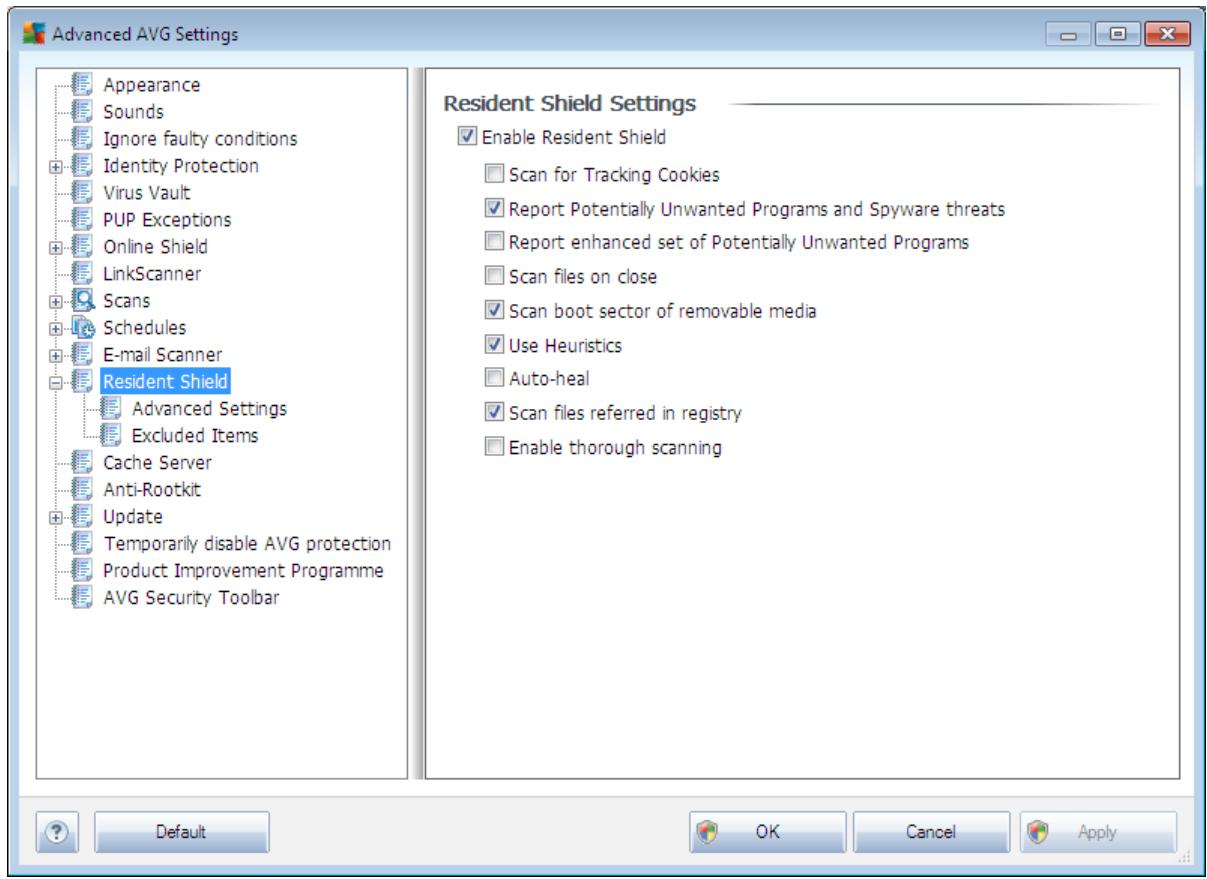Toggle Scan files referred in registry

click(x=493, y=413)
